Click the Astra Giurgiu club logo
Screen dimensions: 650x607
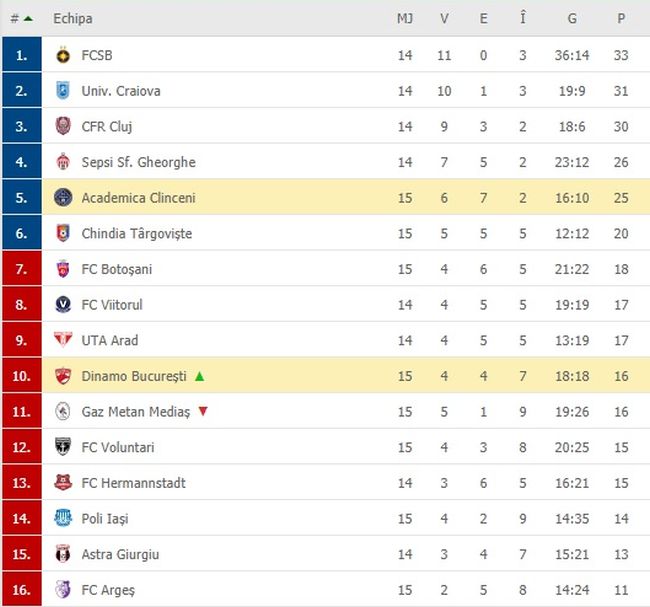(x=63, y=554)
